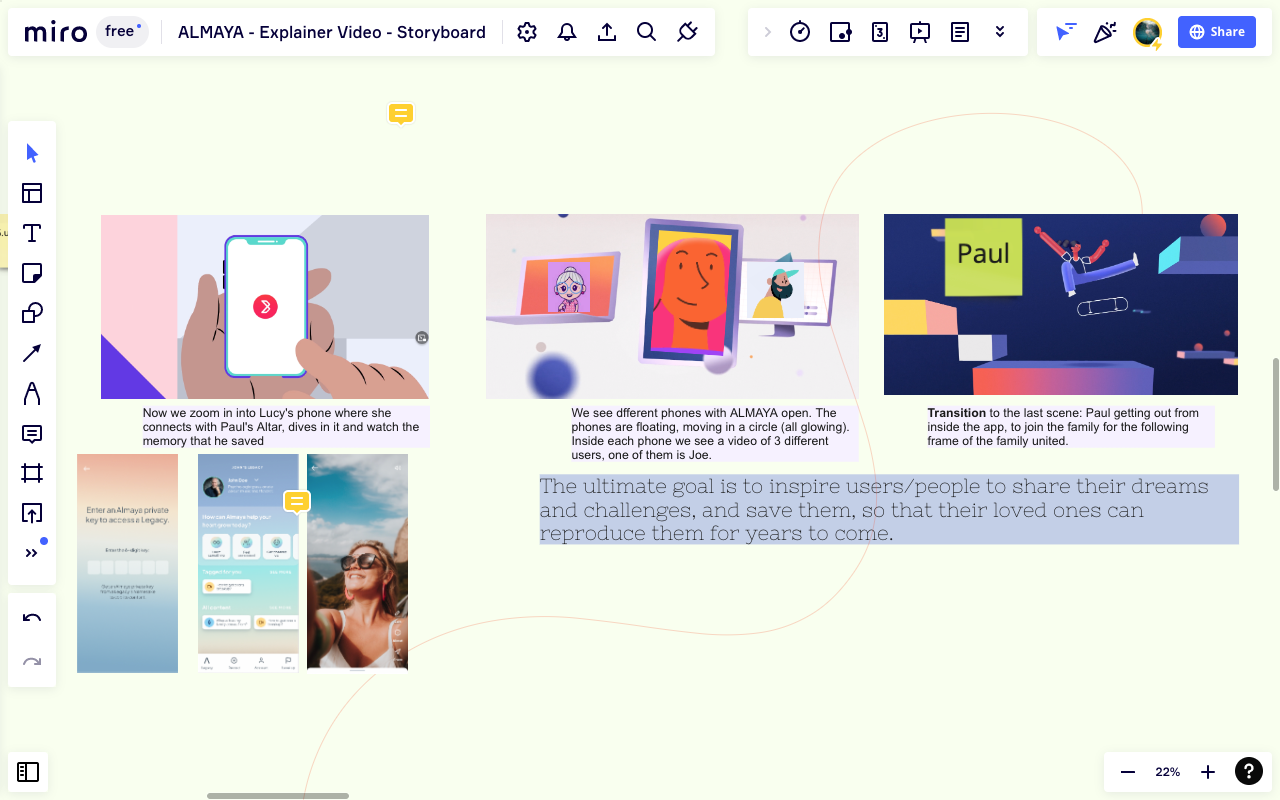This screenshot has height=800, width=1280.
Task: Select the floating phones illustration
Action: [672, 307]
